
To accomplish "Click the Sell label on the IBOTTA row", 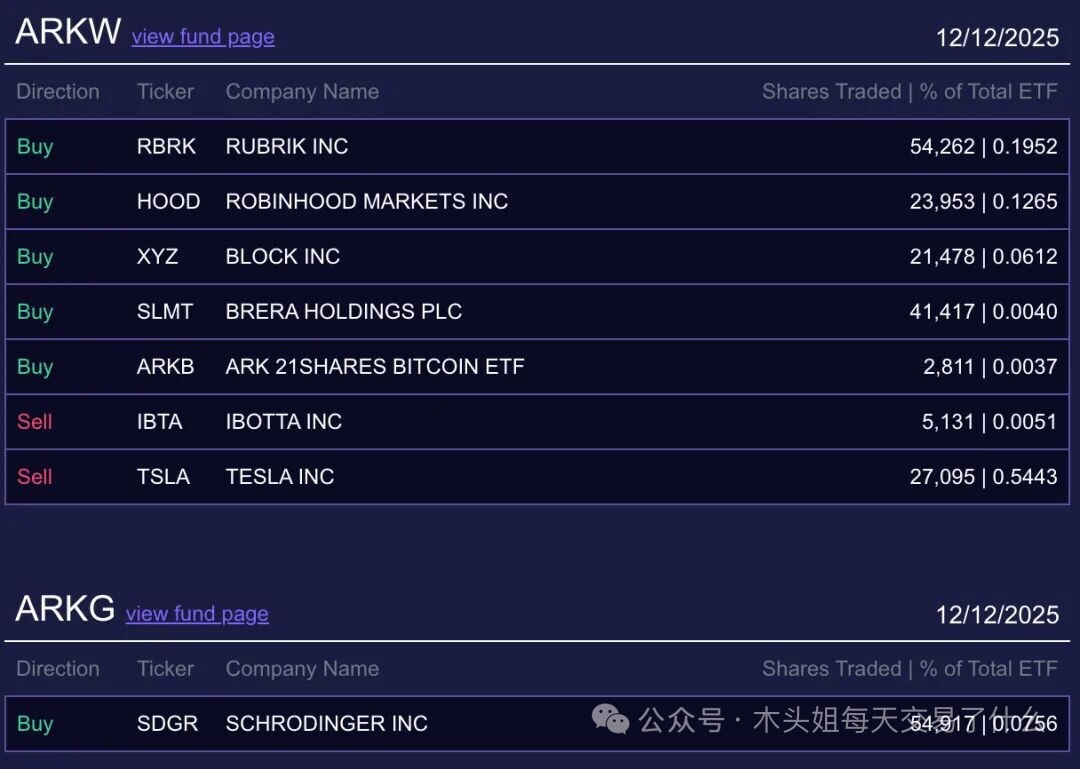I will click(x=34, y=422).
